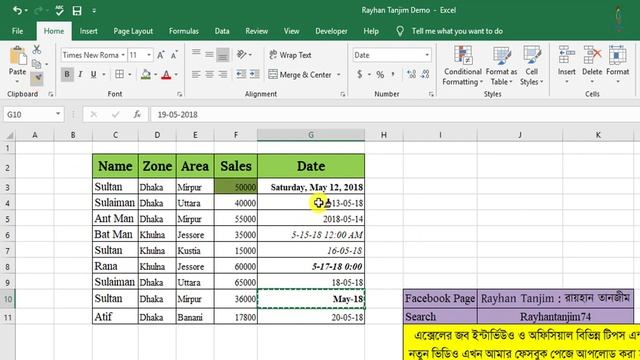This screenshot has width=640, height=360.
Task: Bottom align cell contents
Action: pyautogui.click(x=223, y=54)
